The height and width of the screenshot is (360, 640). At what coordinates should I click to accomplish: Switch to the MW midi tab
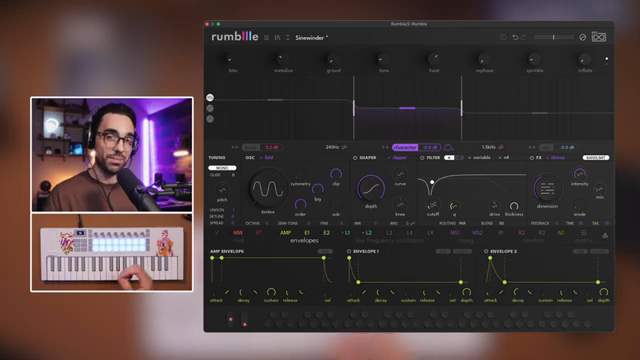(x=238, y=233)
